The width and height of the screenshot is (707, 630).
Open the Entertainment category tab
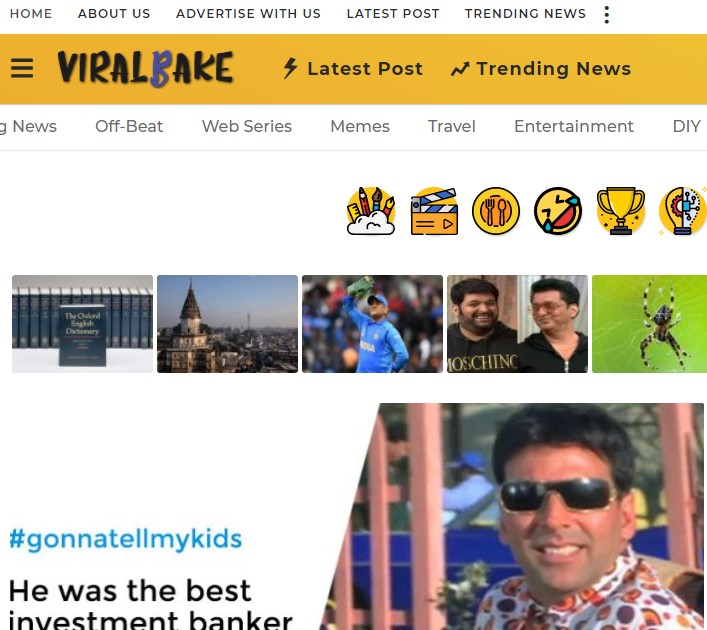click(574, 126)
